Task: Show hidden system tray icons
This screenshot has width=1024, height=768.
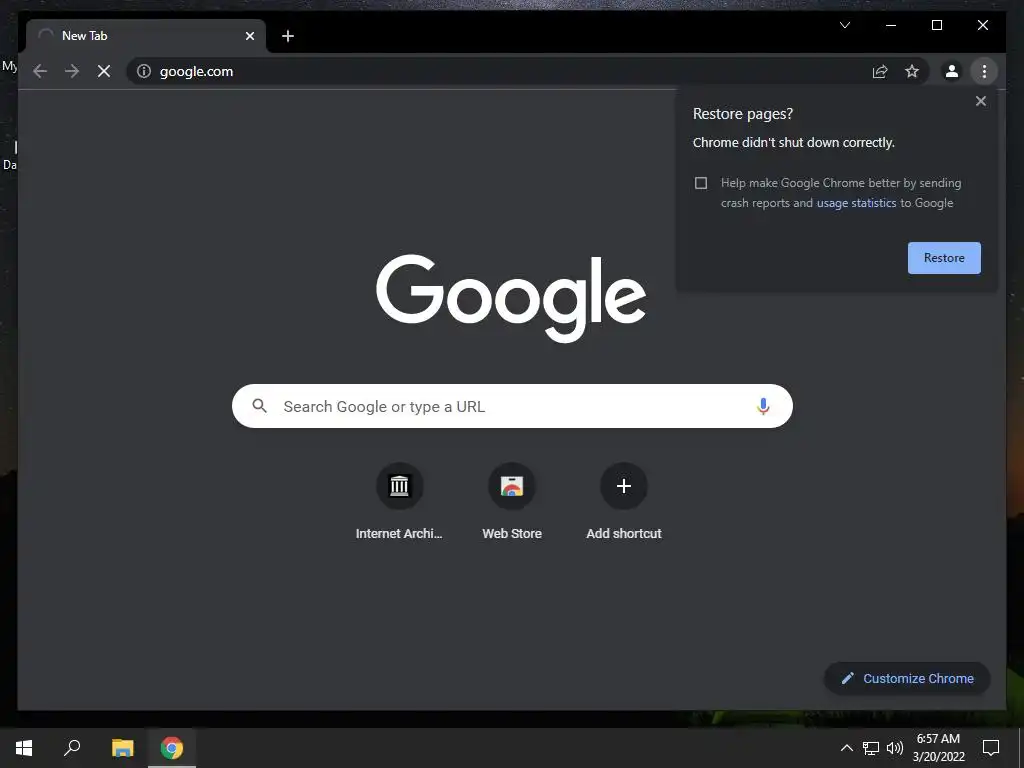Action: (x=846, y=748)
